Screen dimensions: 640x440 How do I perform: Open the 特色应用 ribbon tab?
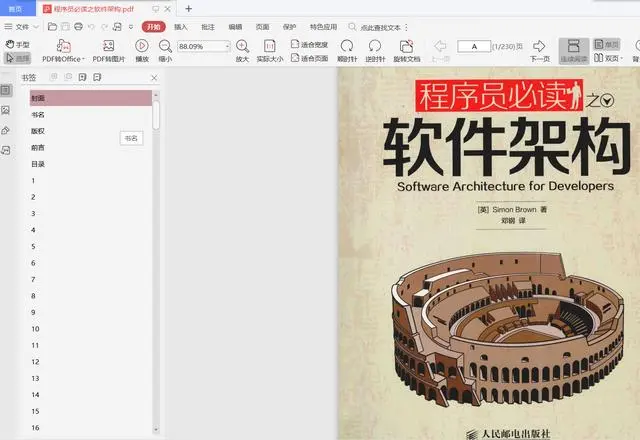click(323, 27)
